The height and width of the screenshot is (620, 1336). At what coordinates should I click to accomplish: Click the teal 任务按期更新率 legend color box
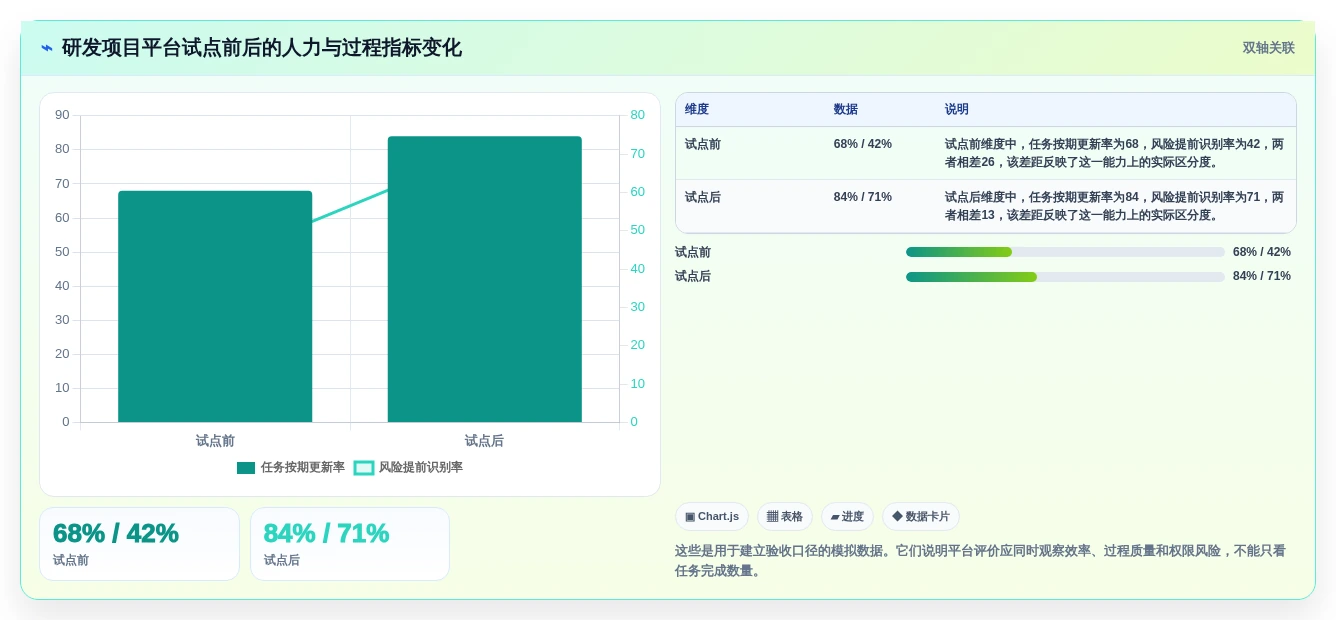(246, 468)
